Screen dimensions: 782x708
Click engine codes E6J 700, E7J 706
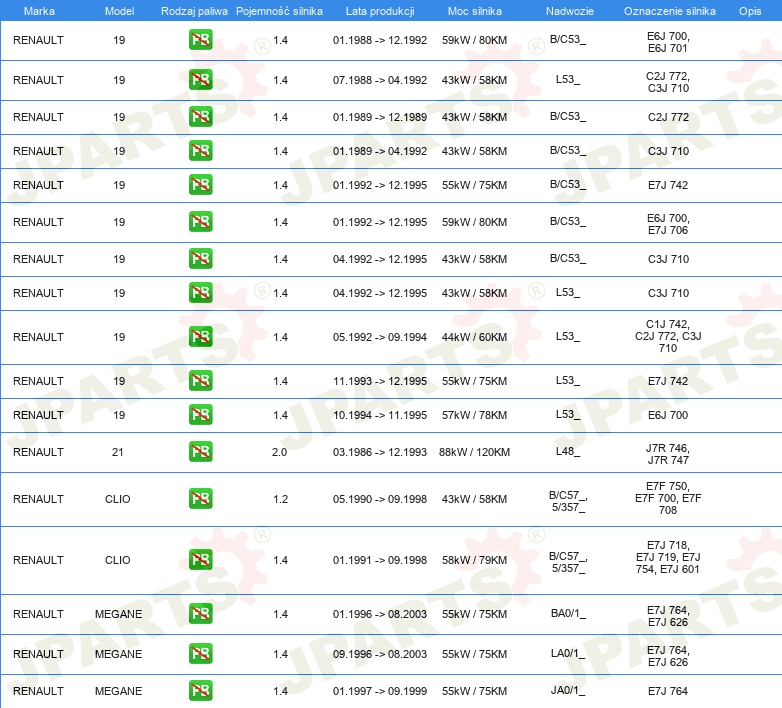[x=668, y=224]
